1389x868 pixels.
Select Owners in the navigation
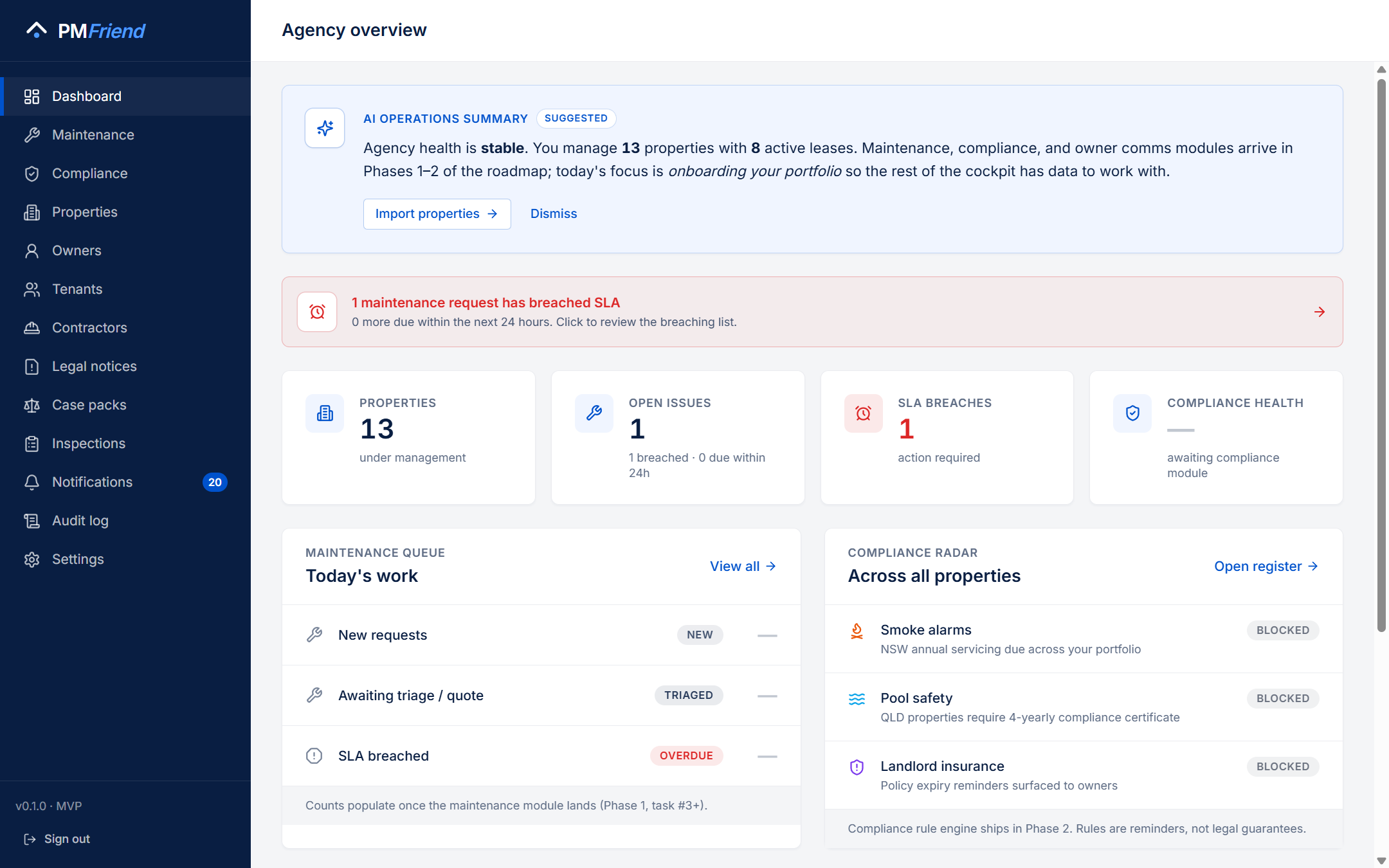click(125, 251)
